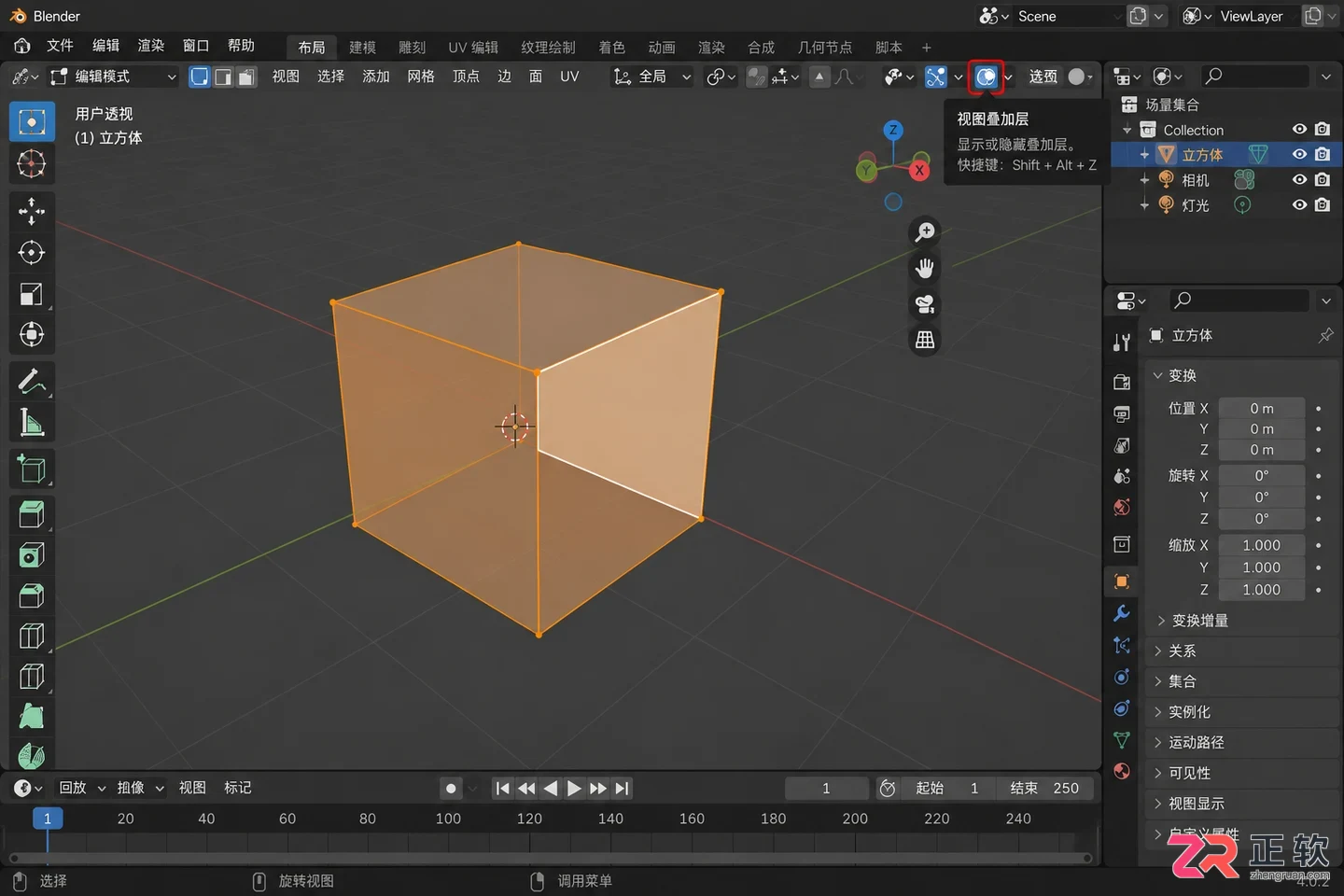This screenshot has width=1344, height=896.
Task: Enable edge select mode
Action: point(223,77)
